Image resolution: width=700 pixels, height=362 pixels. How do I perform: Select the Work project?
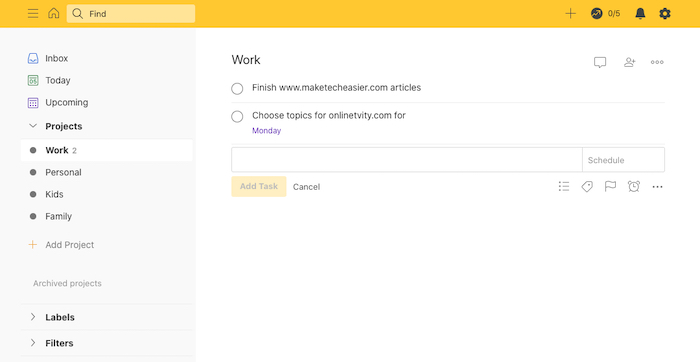pos(106,150)
